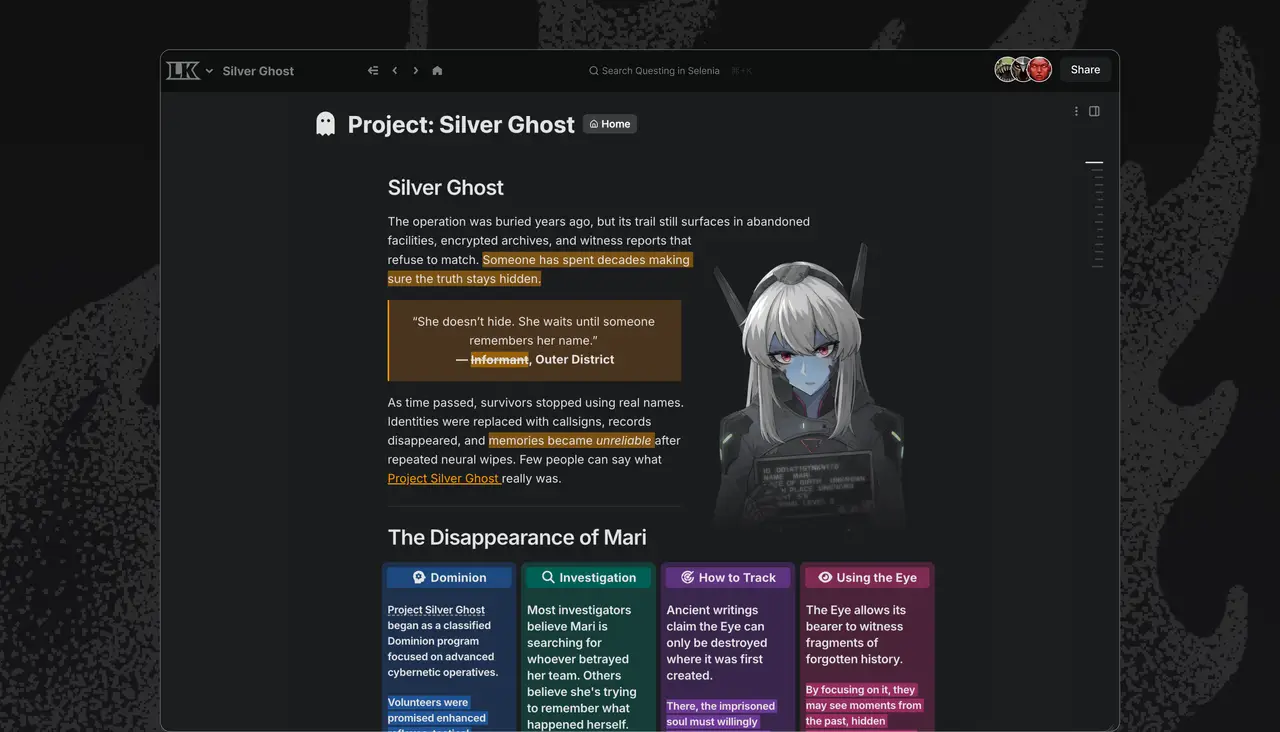
Task: Click the LK workspace logo
Action: click(x=183, y=71)
